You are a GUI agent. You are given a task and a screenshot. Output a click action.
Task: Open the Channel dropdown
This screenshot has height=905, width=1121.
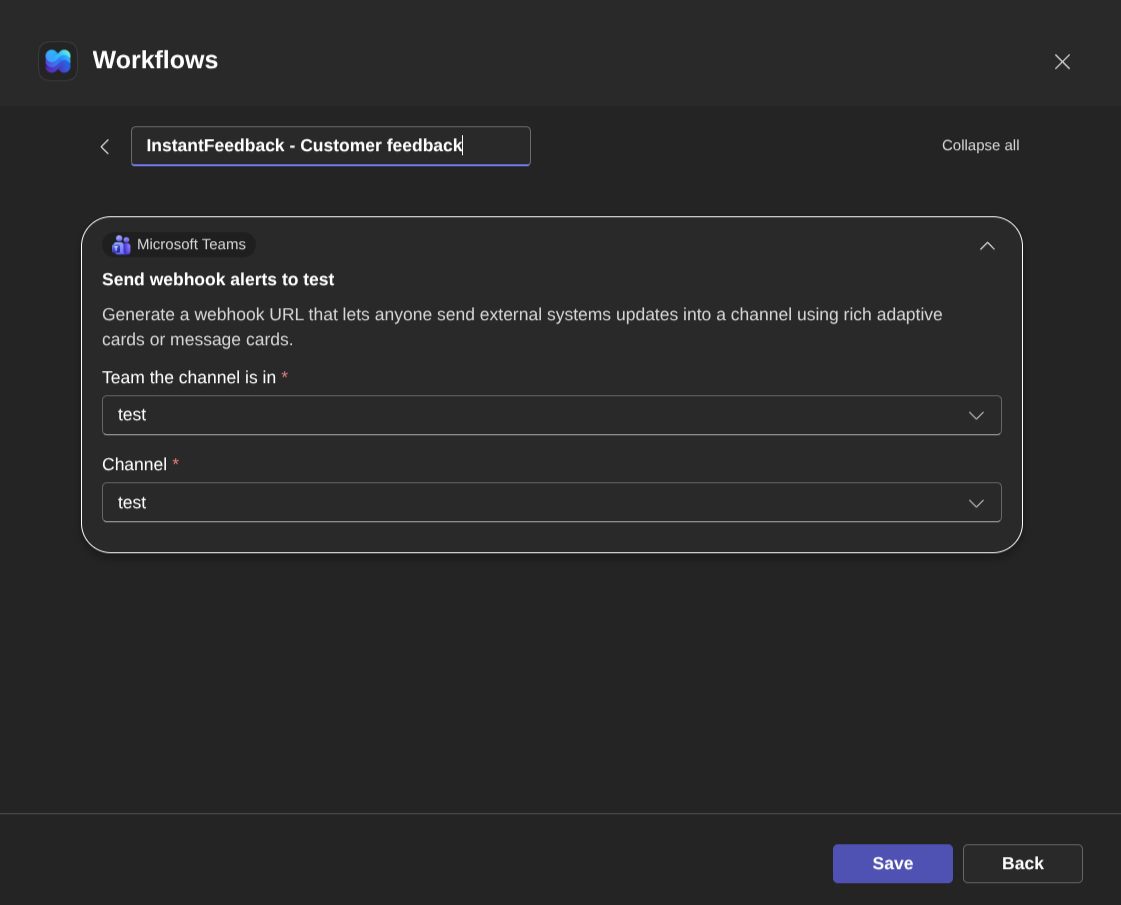click(x=551, y=502)
